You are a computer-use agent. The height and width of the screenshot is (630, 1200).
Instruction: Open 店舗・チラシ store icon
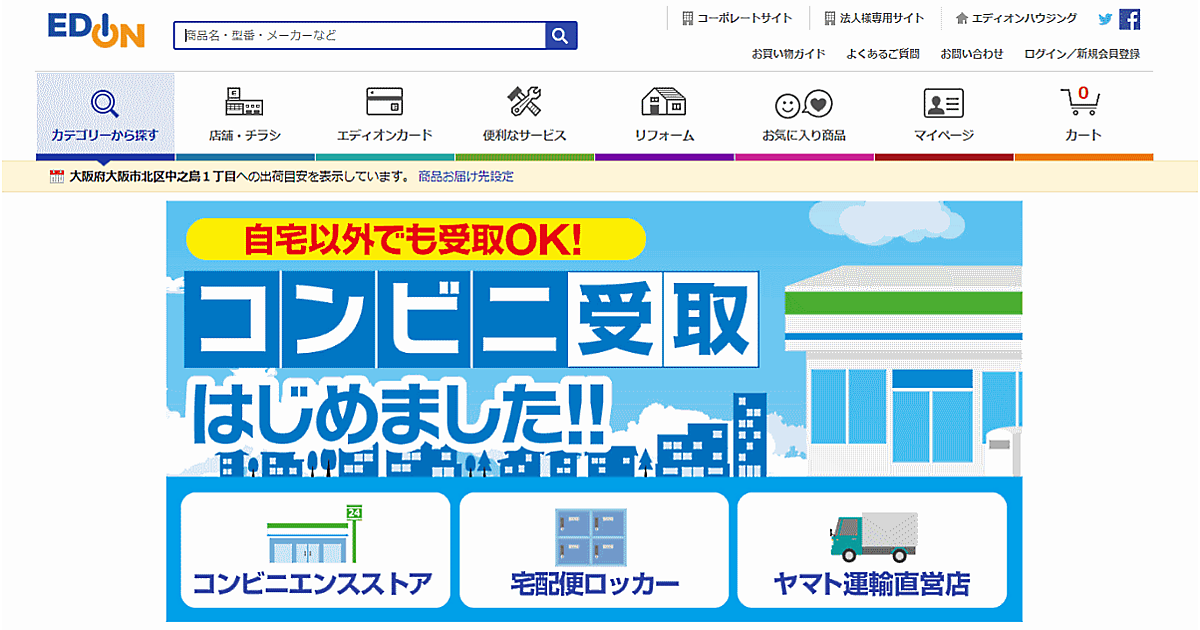pyautogui.click(x=244, y=104)
